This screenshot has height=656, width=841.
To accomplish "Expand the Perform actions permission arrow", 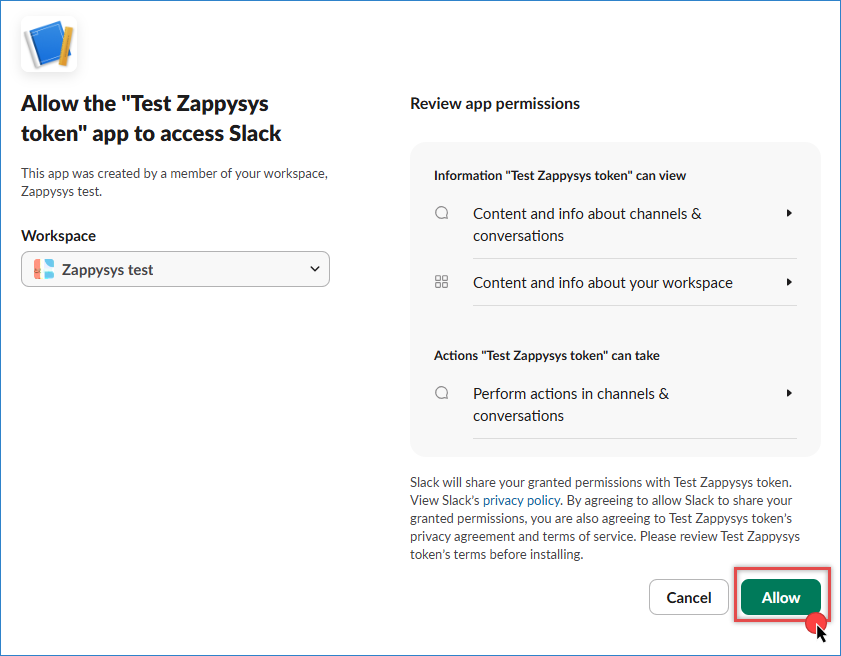I will coord(789,393).
